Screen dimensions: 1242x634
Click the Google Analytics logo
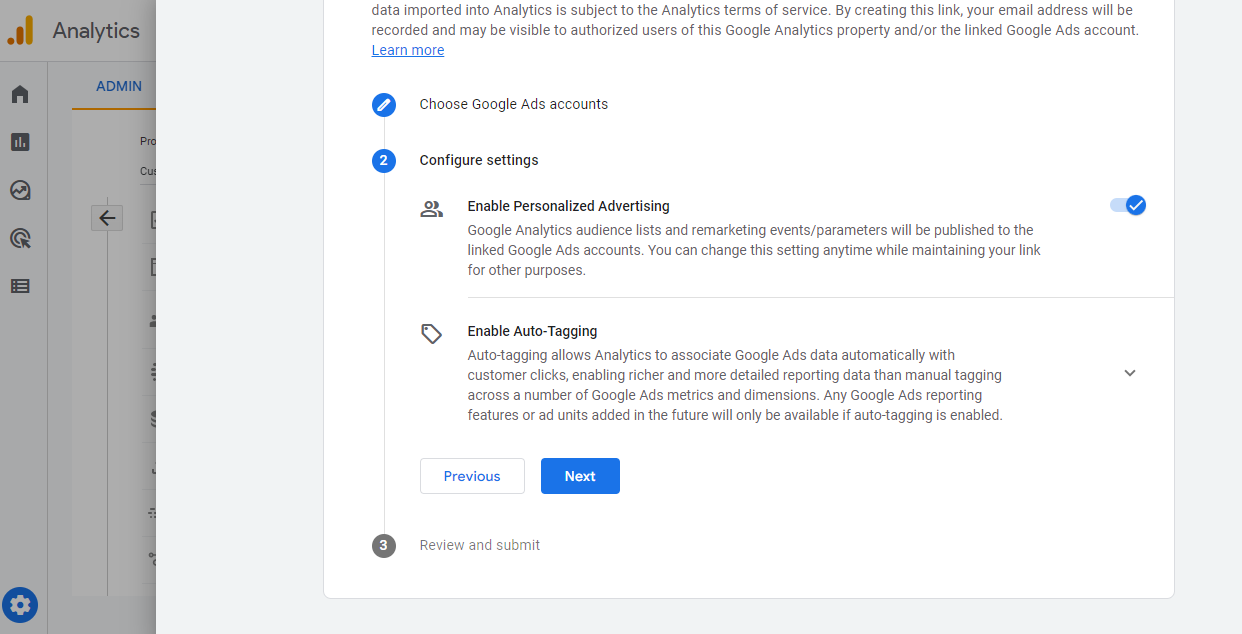pos(20,30)
